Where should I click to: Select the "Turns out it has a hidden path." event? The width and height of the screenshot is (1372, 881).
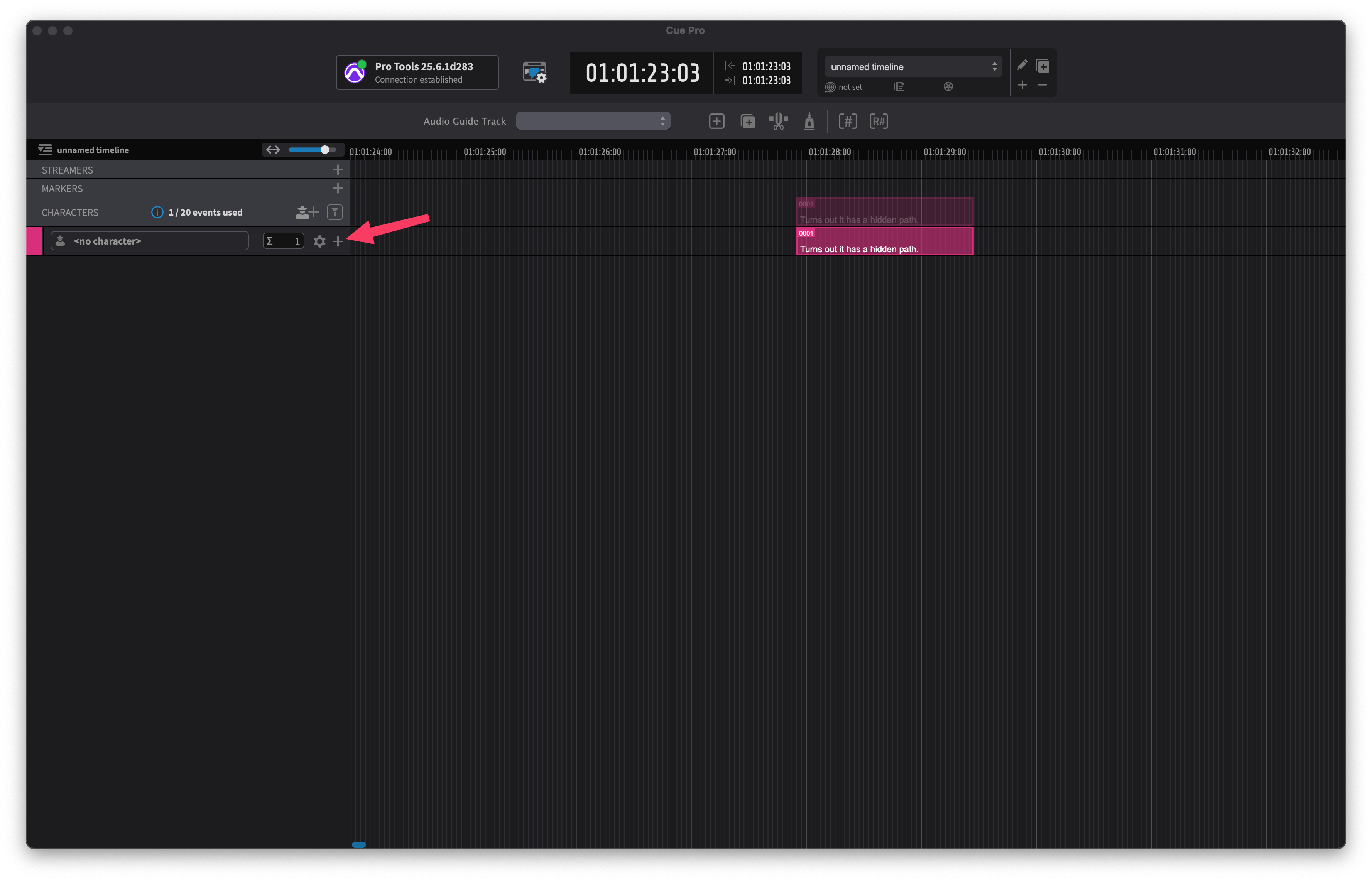[x=885, y=241]
